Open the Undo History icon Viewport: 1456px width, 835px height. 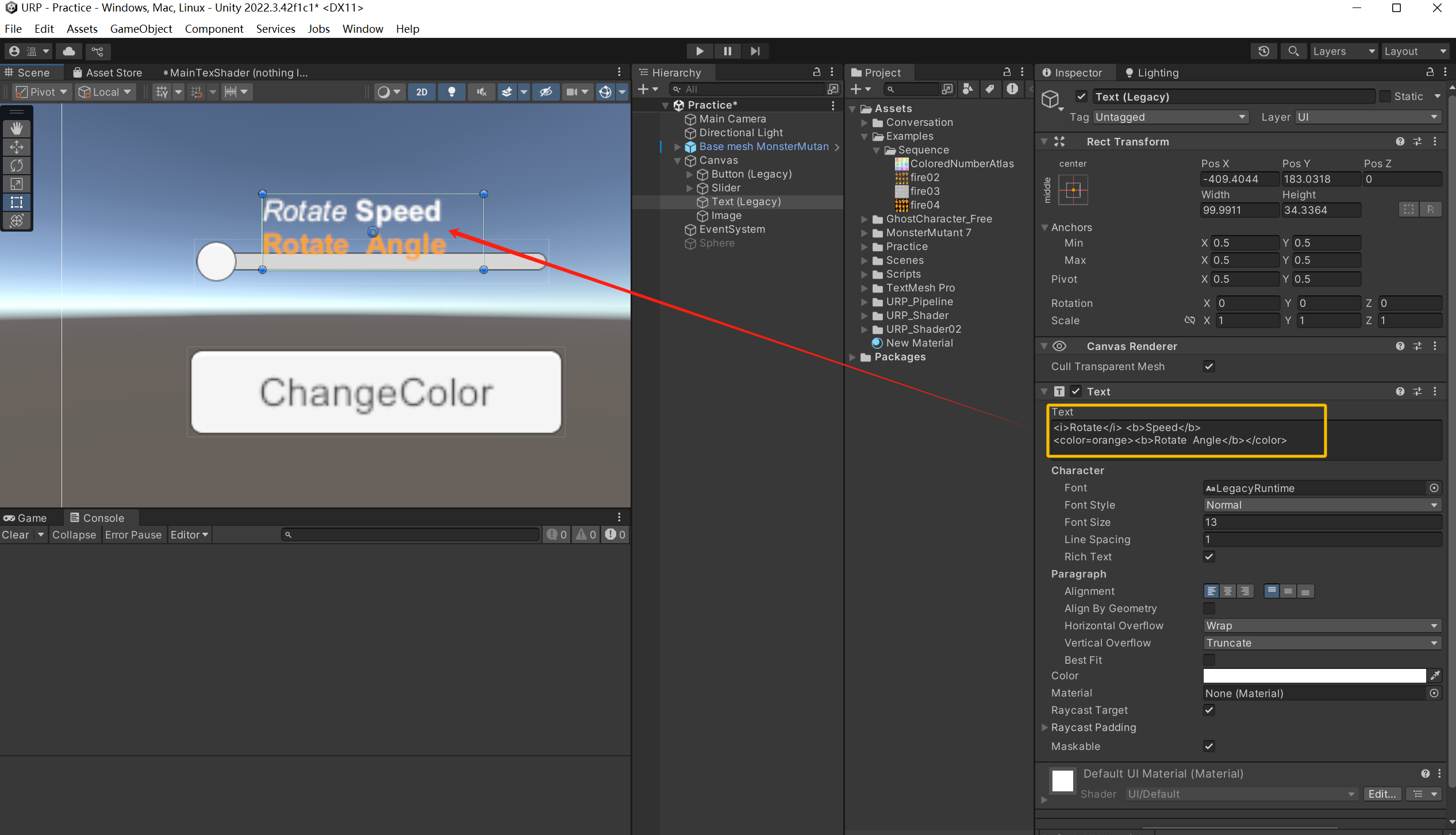pos(1263,51)
